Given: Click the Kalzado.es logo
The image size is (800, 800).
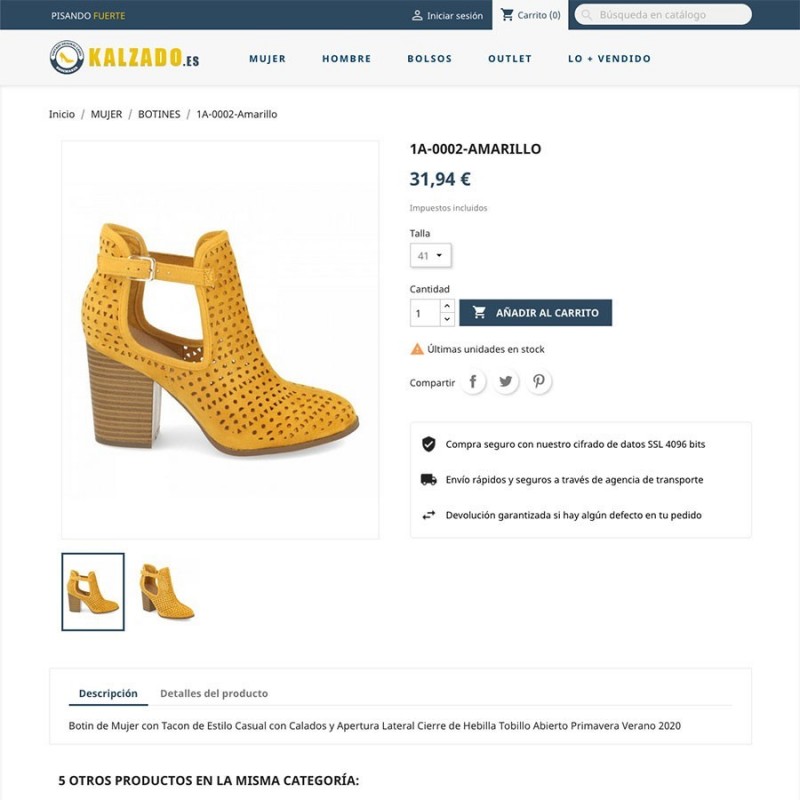Looking at the screenshot, I should click(x=124, y=57).
